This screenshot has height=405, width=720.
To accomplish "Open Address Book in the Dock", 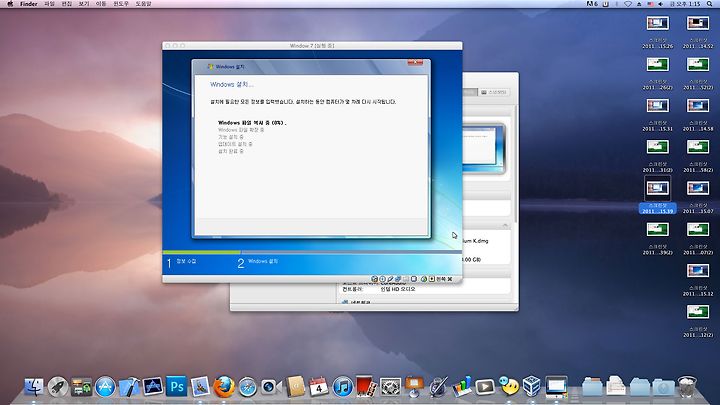I will pyautogui.click(x=295, y=387).
